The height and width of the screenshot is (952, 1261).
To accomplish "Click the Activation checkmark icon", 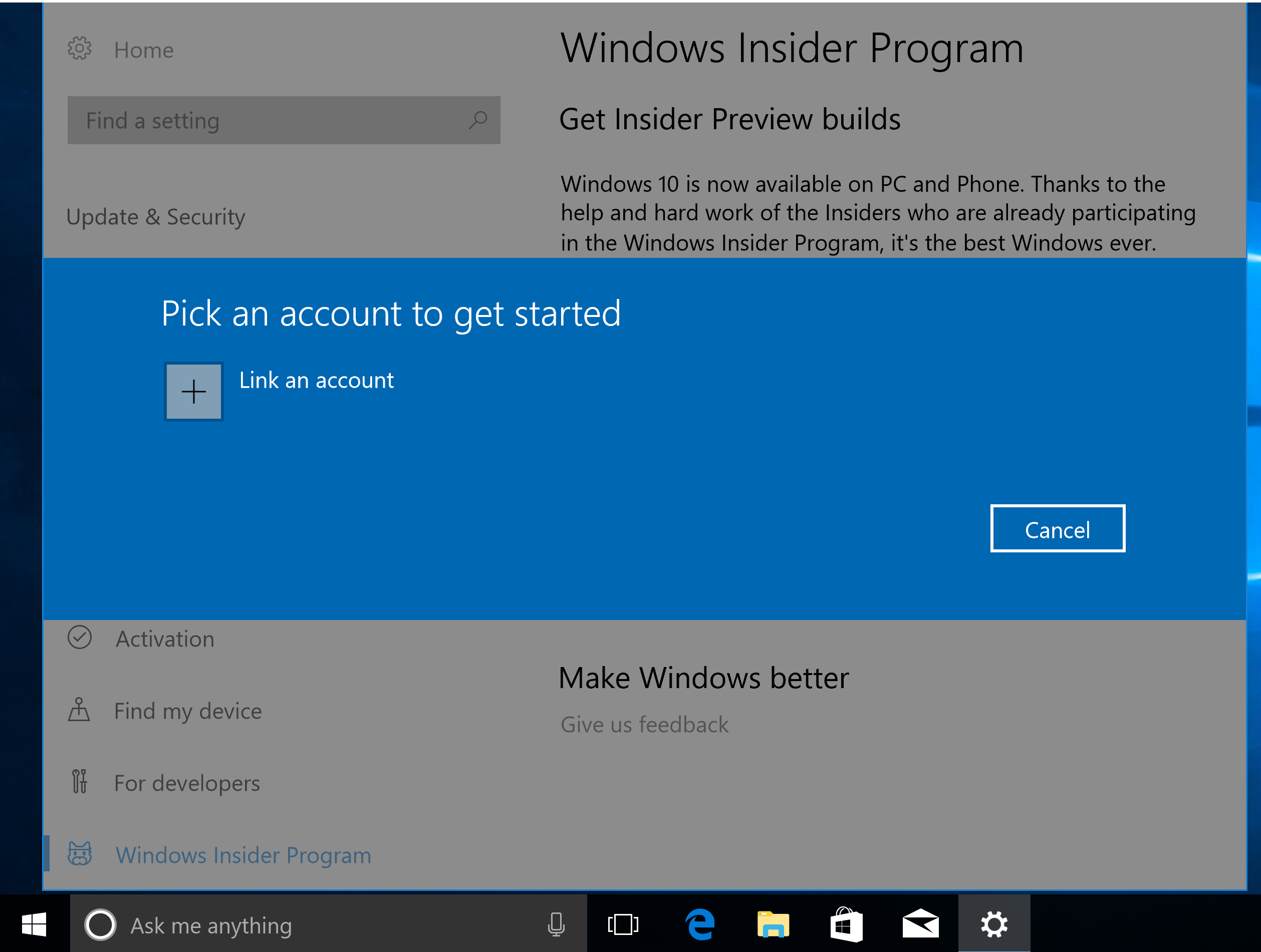I will [x=79, y=638].
